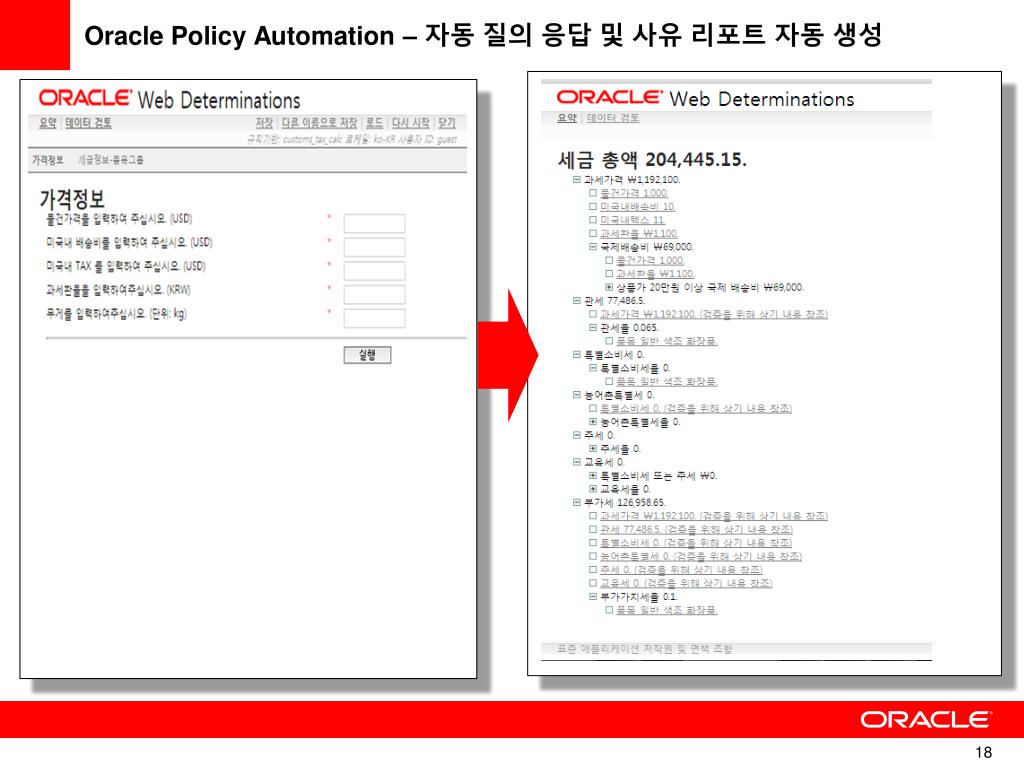Screen dimensions: 1024x768
Task: Focus the 물건가격 (USD) input field
Action: coord(374,223)
